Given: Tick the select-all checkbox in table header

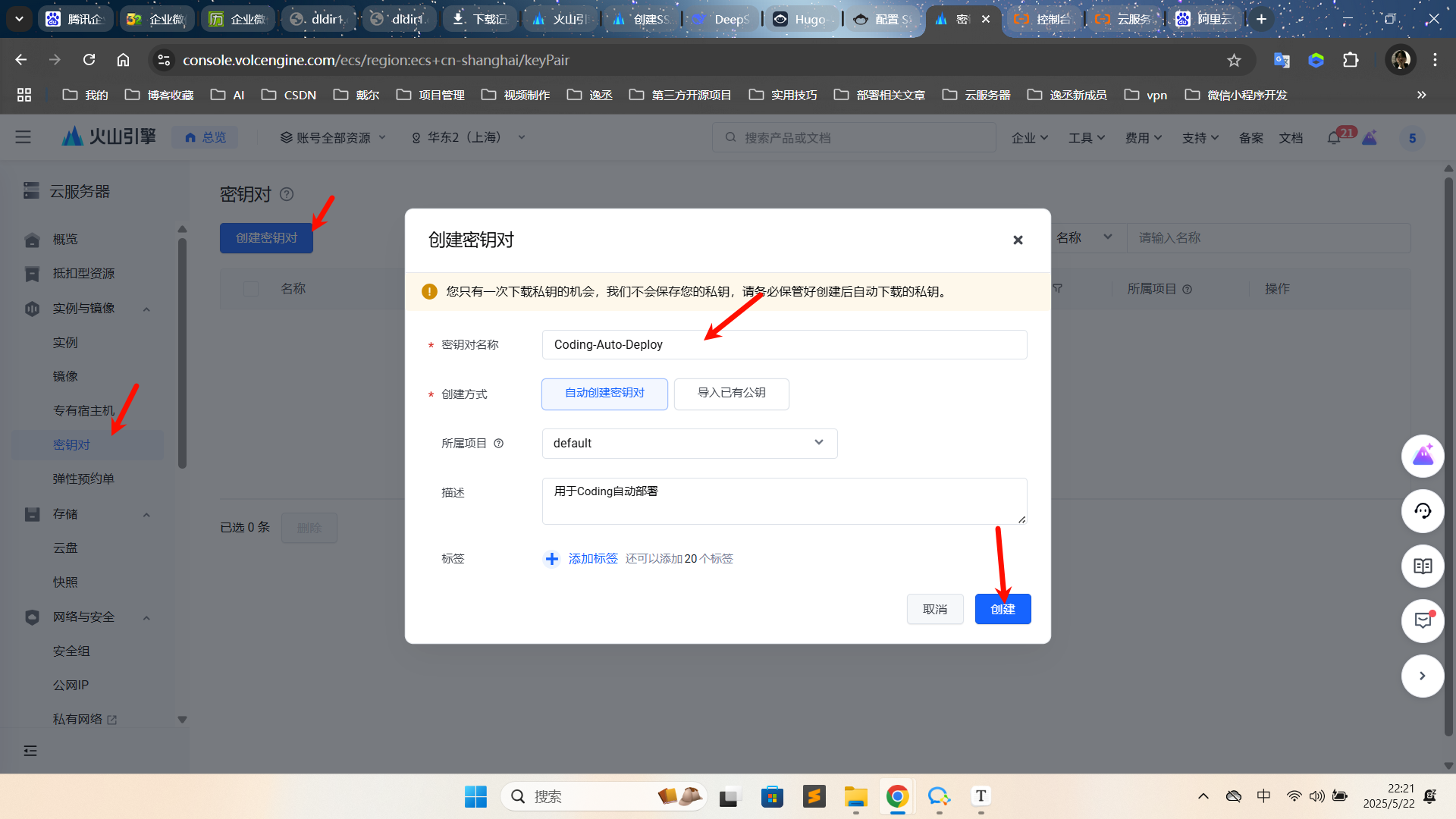Looking at the screenshot, I should (x=251, y=289).
